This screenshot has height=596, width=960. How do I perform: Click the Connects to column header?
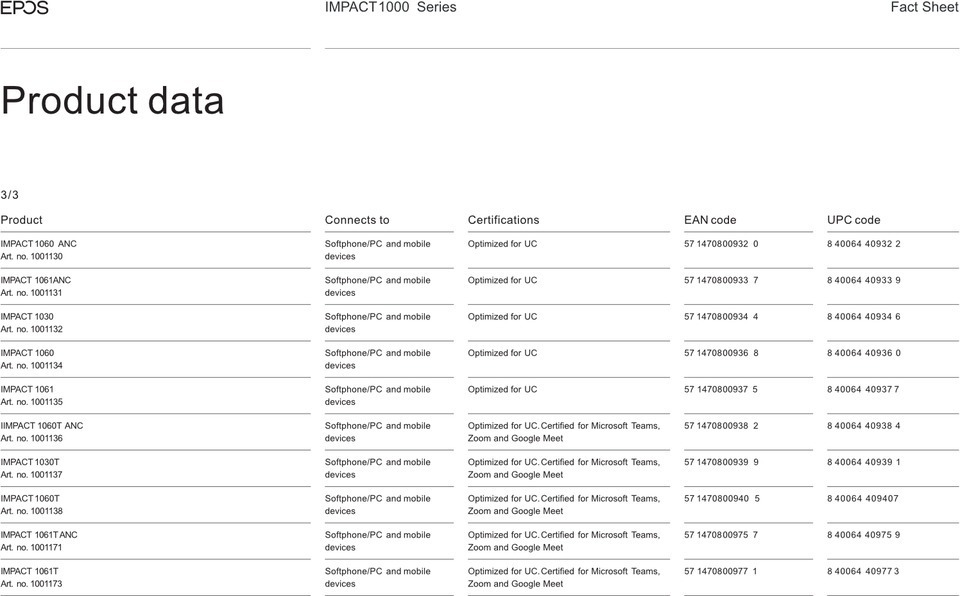coord(357,220)
